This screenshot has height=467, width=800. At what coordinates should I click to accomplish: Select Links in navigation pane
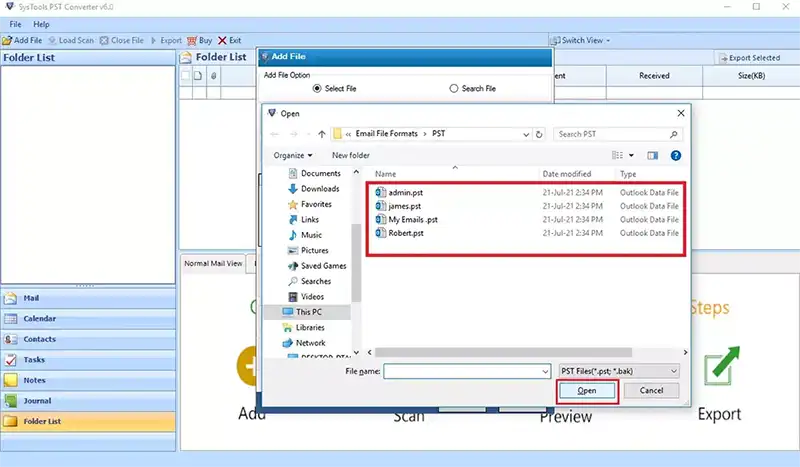click(304, 219)
